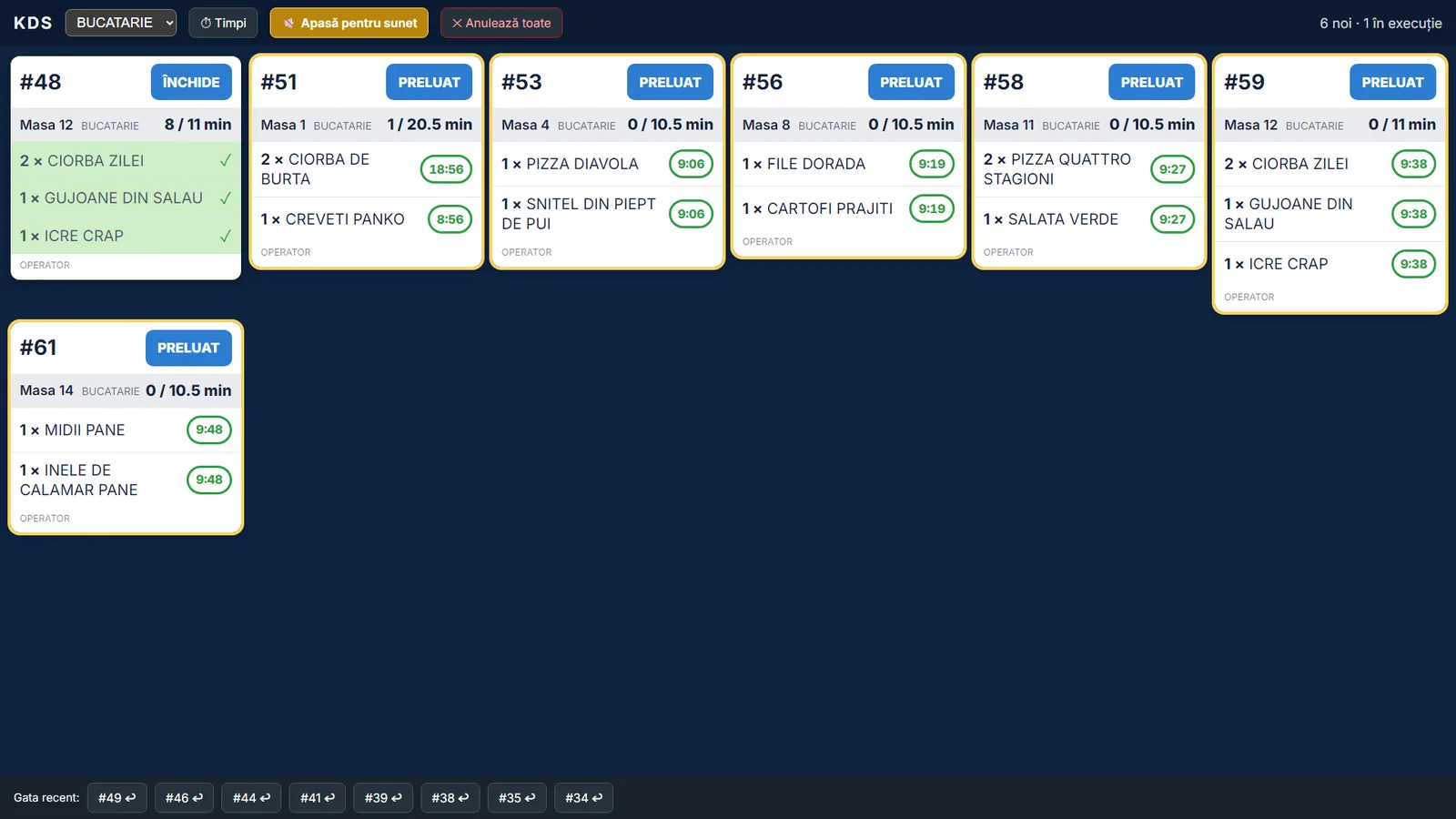Image resolution: width=1456 pixels, height=819 pixels.
Task: Click the 8:56 timer on CREVETI PANKO
Action: coord(450,219)
